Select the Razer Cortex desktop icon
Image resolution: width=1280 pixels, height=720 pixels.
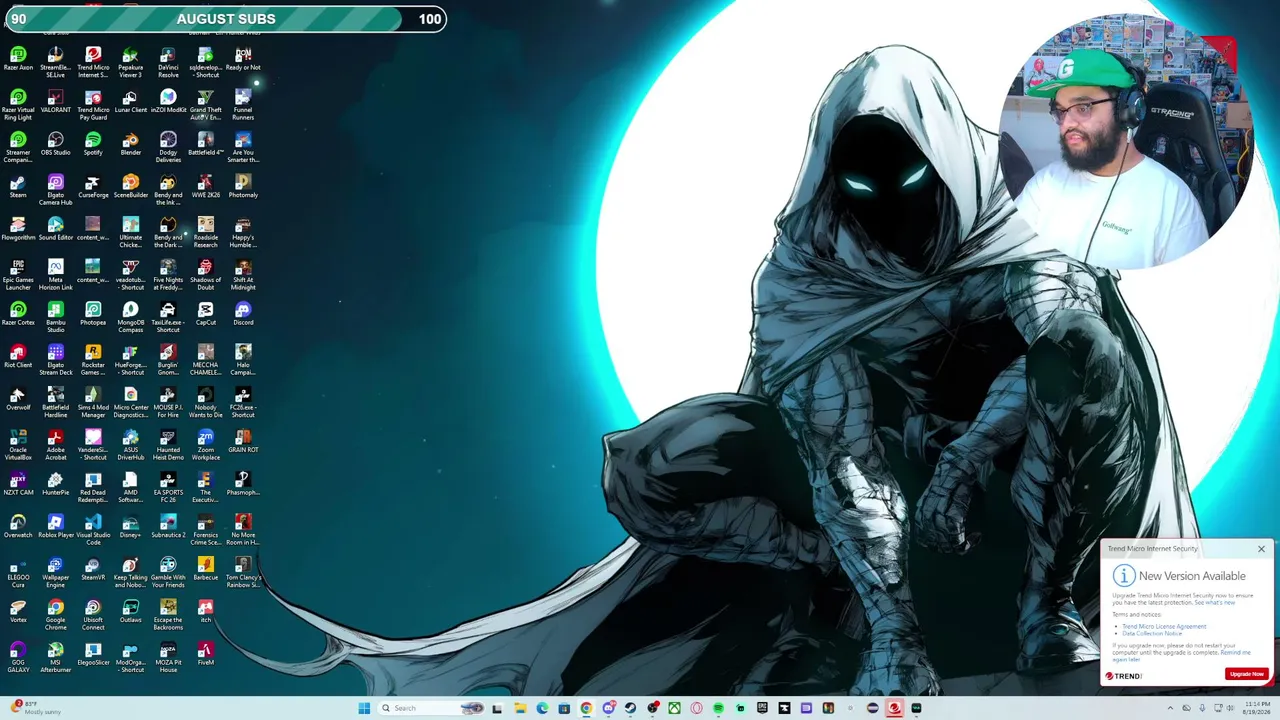(x=18, y=314)
